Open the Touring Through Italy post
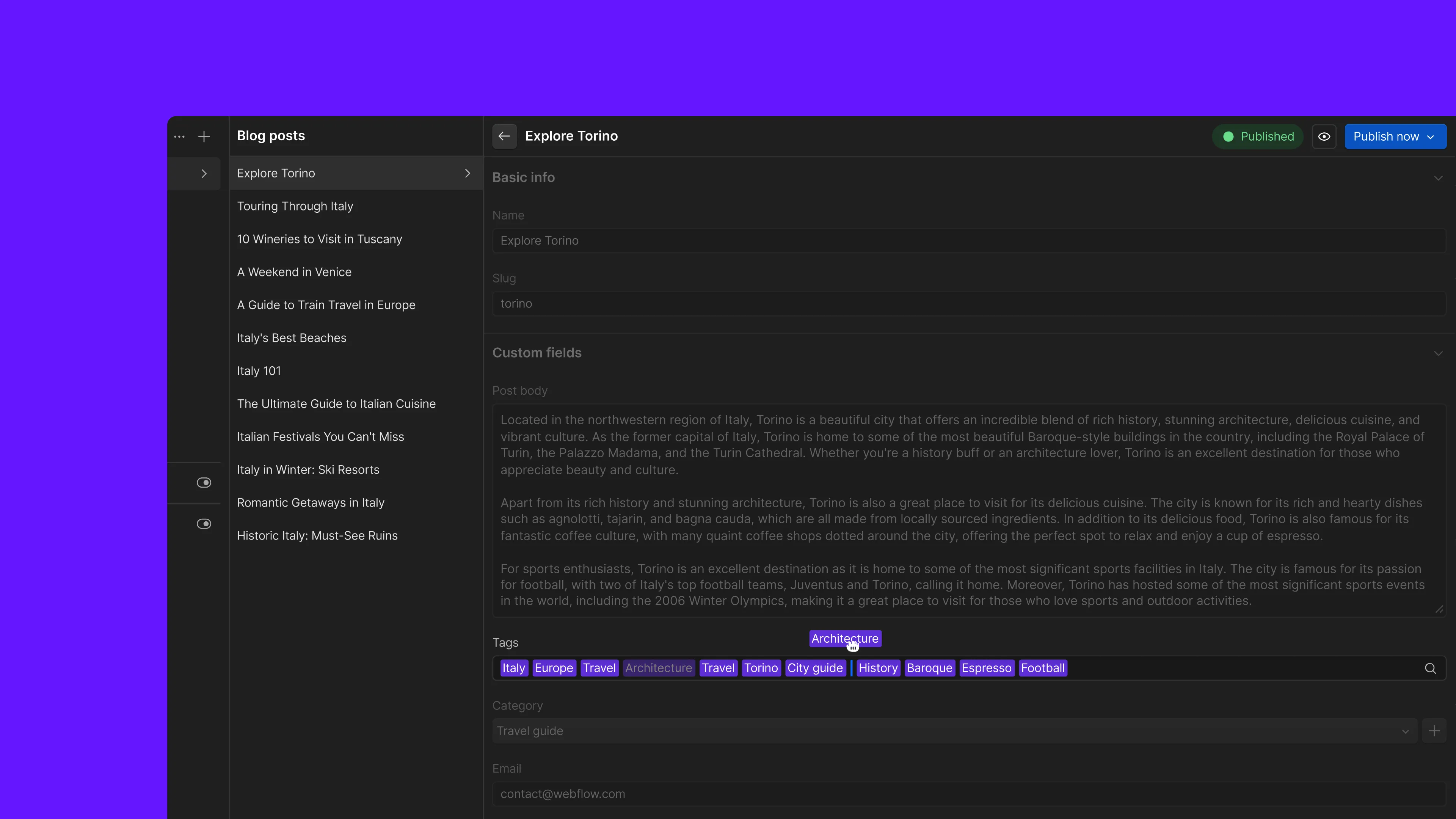Image resolution: width=1456 pixels, height=819 pixels. point(356,206)
